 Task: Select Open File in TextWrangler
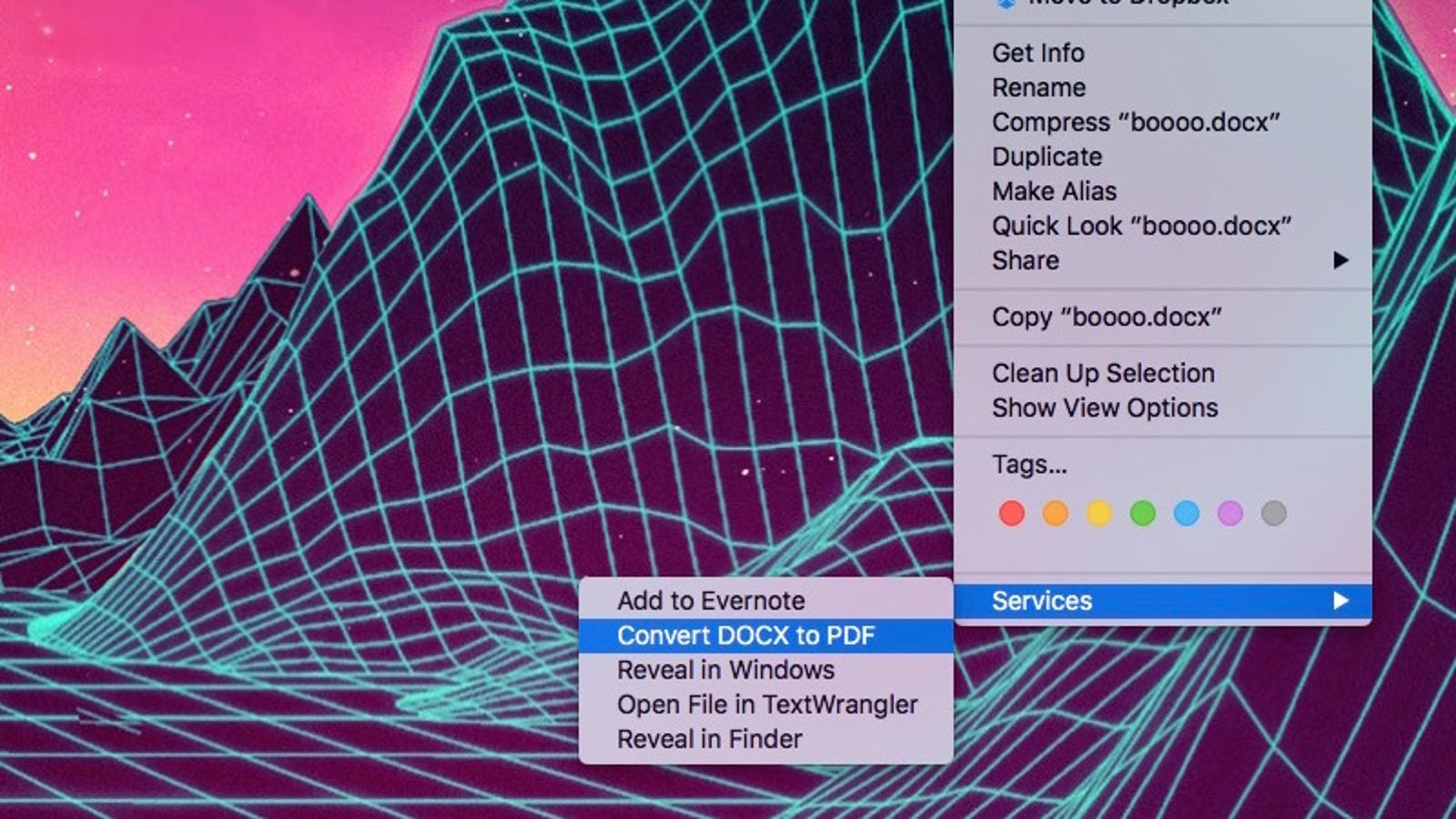coord(766,704)
